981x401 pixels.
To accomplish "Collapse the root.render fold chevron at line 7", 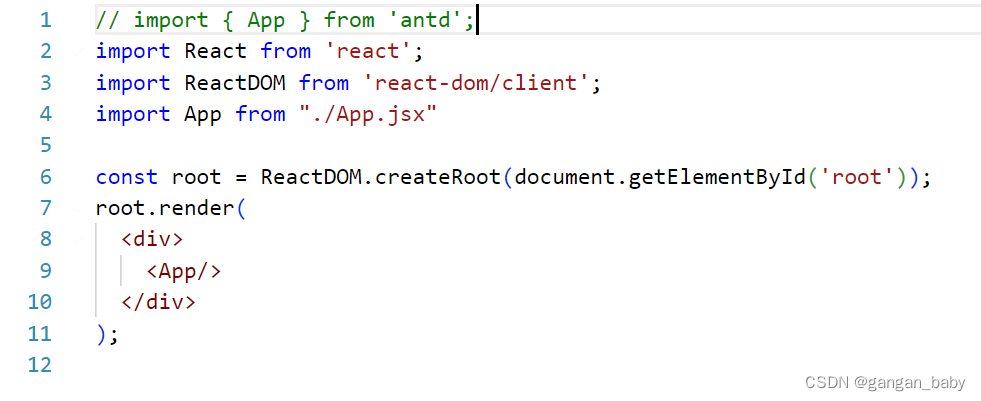I will 78,208.
